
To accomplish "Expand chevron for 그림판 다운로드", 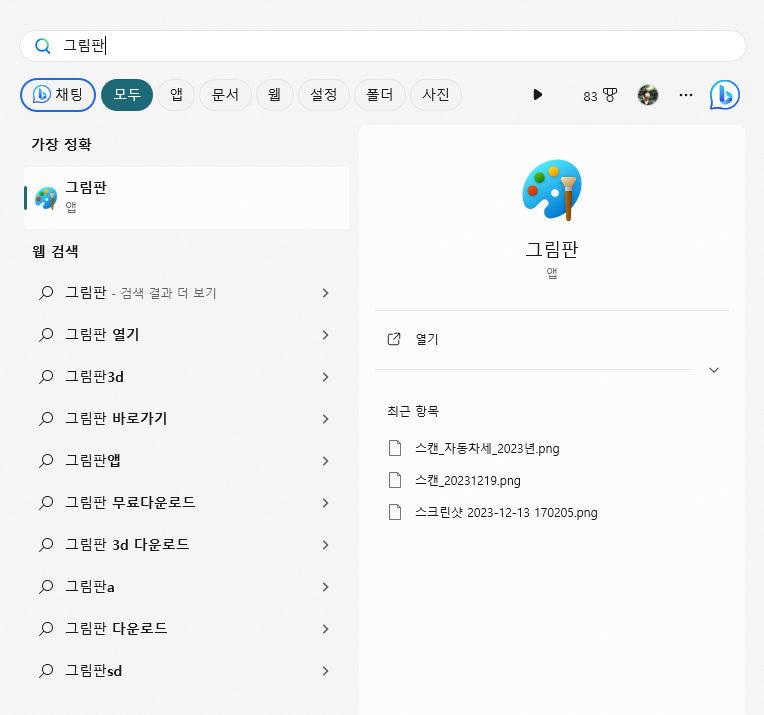I will (325, 629).
